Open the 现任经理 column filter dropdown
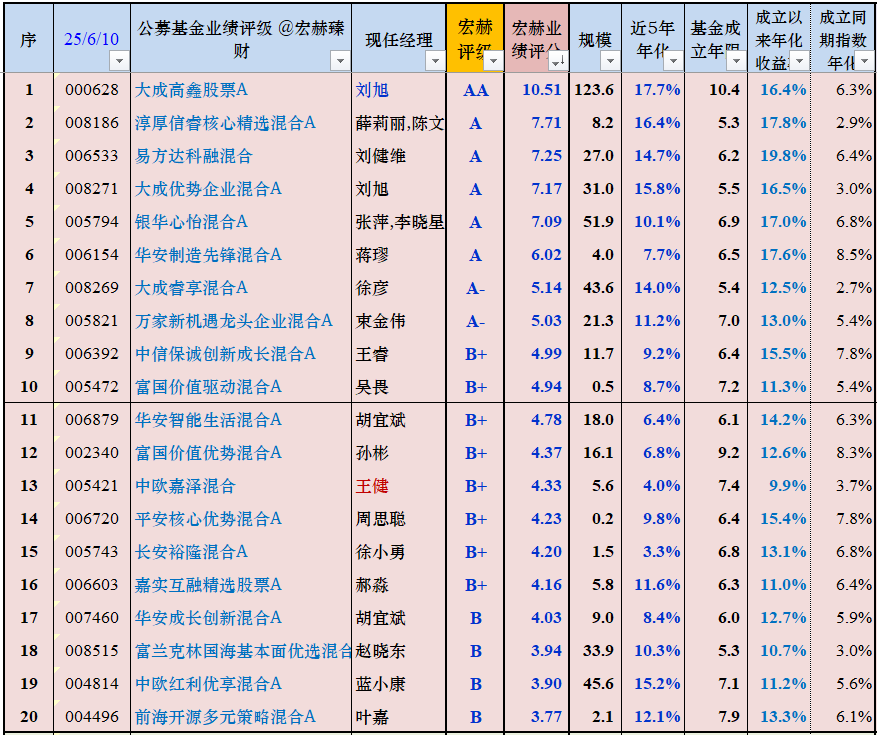Image resolution: width=877 pixels, height=735 pixels. [435, 61]
